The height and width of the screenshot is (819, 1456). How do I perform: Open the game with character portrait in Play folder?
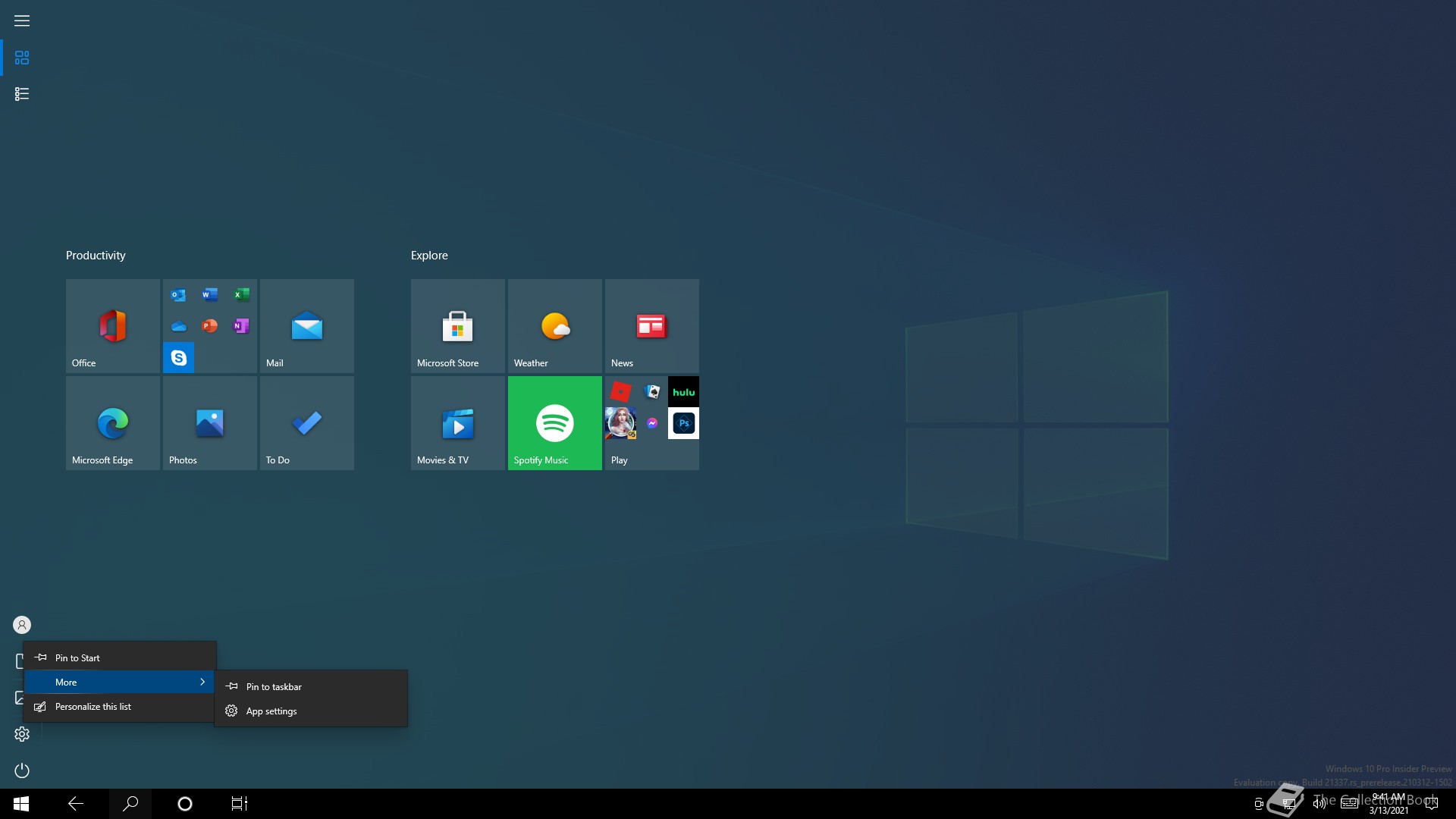pyautogui.click(x=620, y=423)
